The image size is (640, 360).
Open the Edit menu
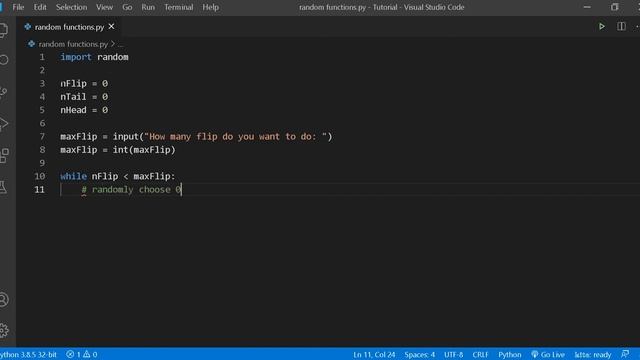[40, 7]
